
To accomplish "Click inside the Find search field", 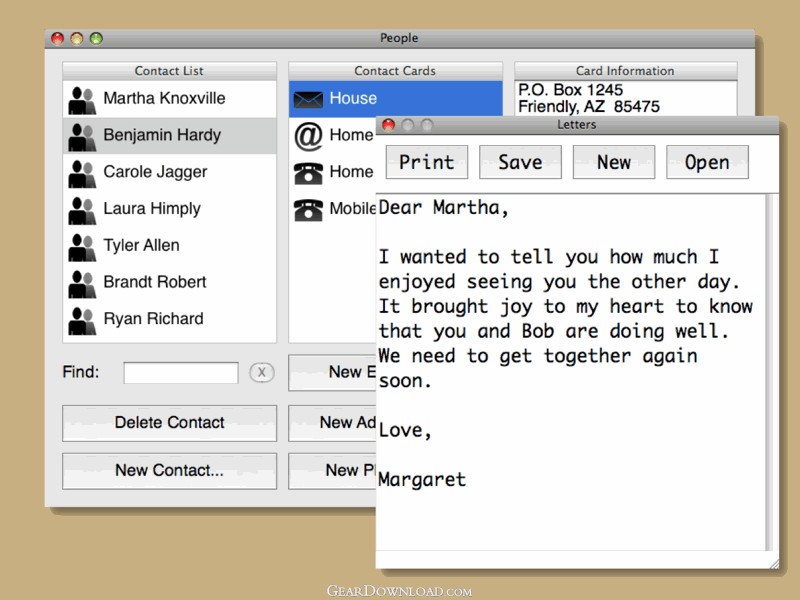I will click(x=181, y=373).
